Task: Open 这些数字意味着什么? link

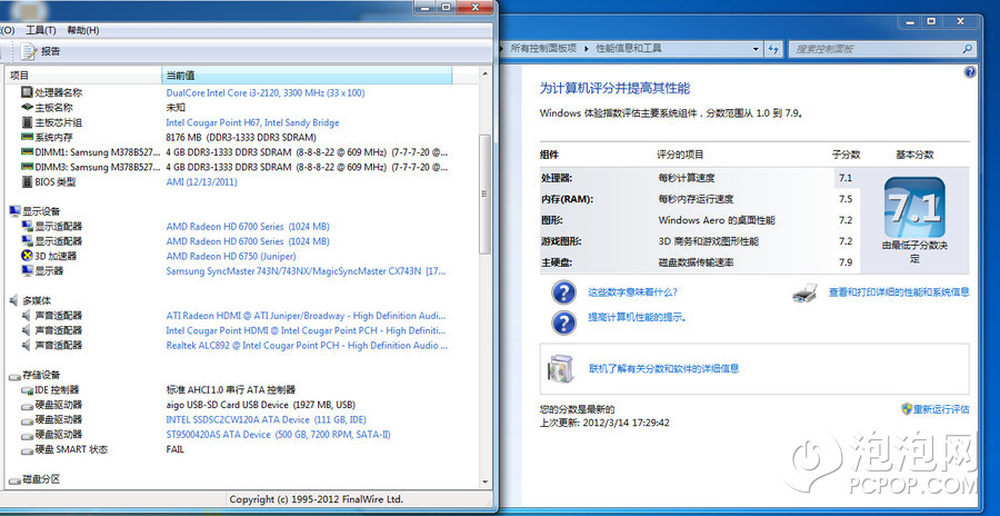Action: pyautogui.click(x=633, y=292)
